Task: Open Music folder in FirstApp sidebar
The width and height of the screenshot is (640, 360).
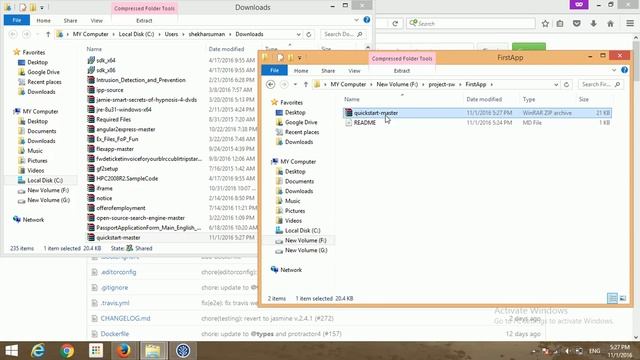Action: coord(292,201)
